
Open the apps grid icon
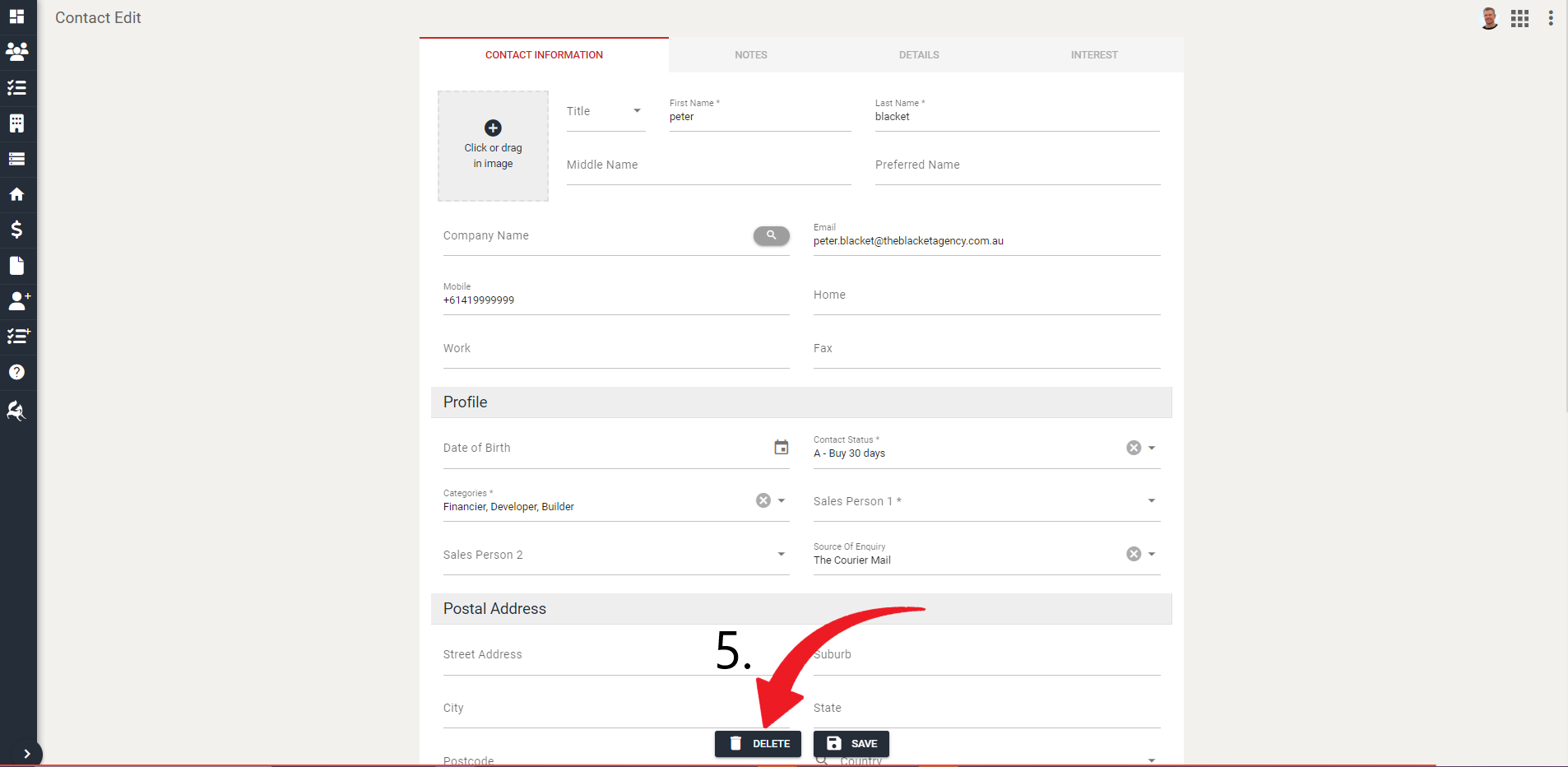(x=1519, y=18)
